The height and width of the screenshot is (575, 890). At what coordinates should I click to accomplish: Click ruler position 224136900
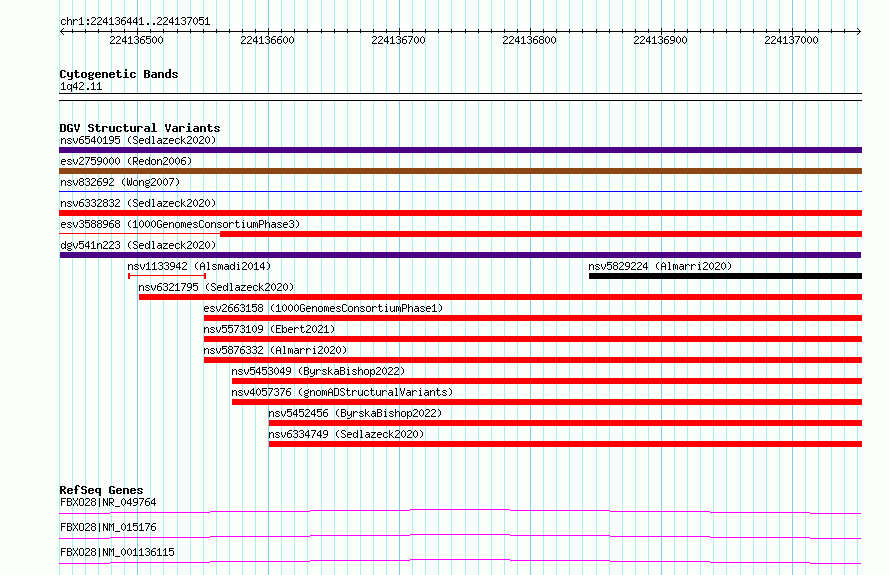tap(660, 40)
